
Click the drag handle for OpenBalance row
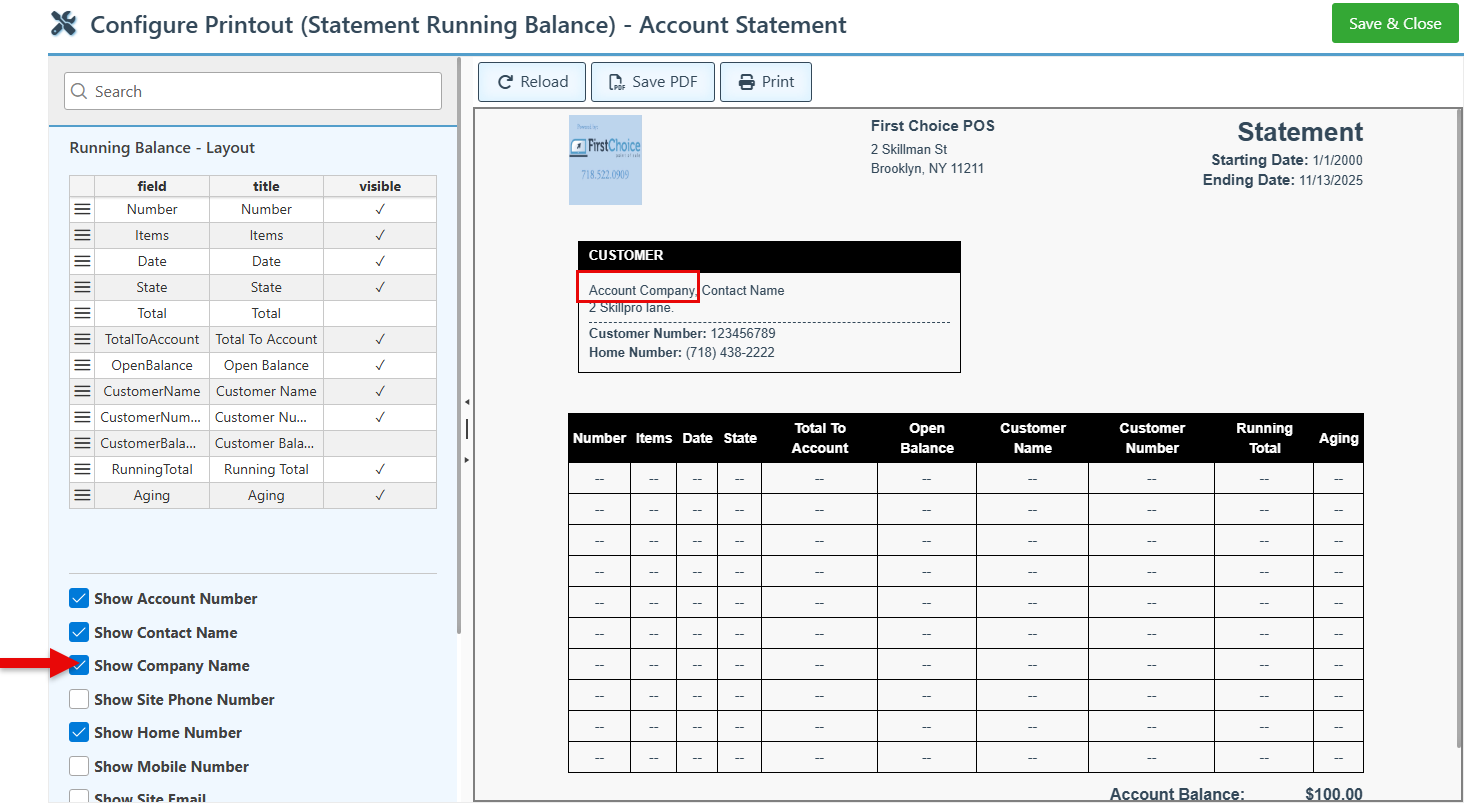82,366
